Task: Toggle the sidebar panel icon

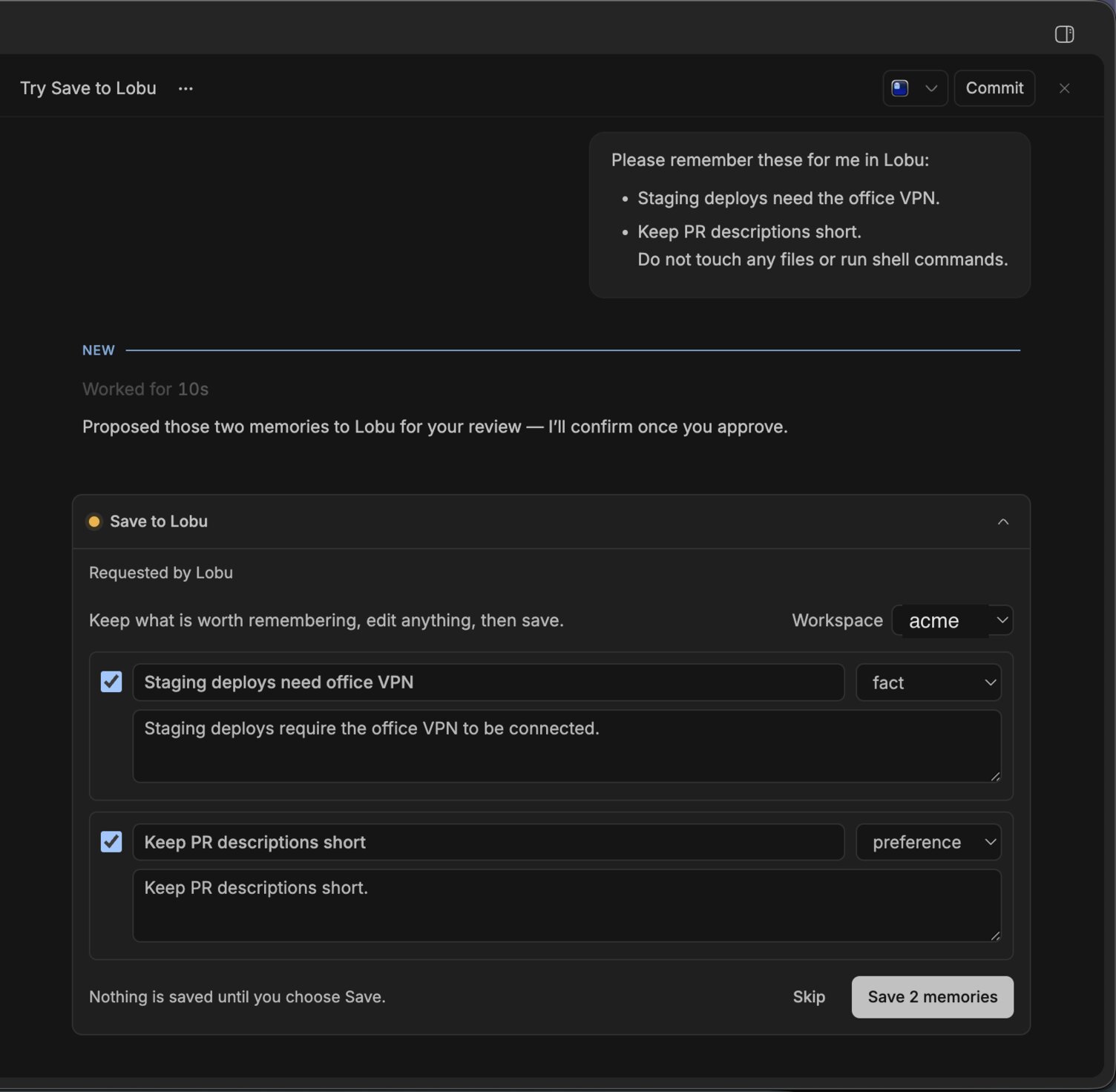Action: [x=1064, y=34]
